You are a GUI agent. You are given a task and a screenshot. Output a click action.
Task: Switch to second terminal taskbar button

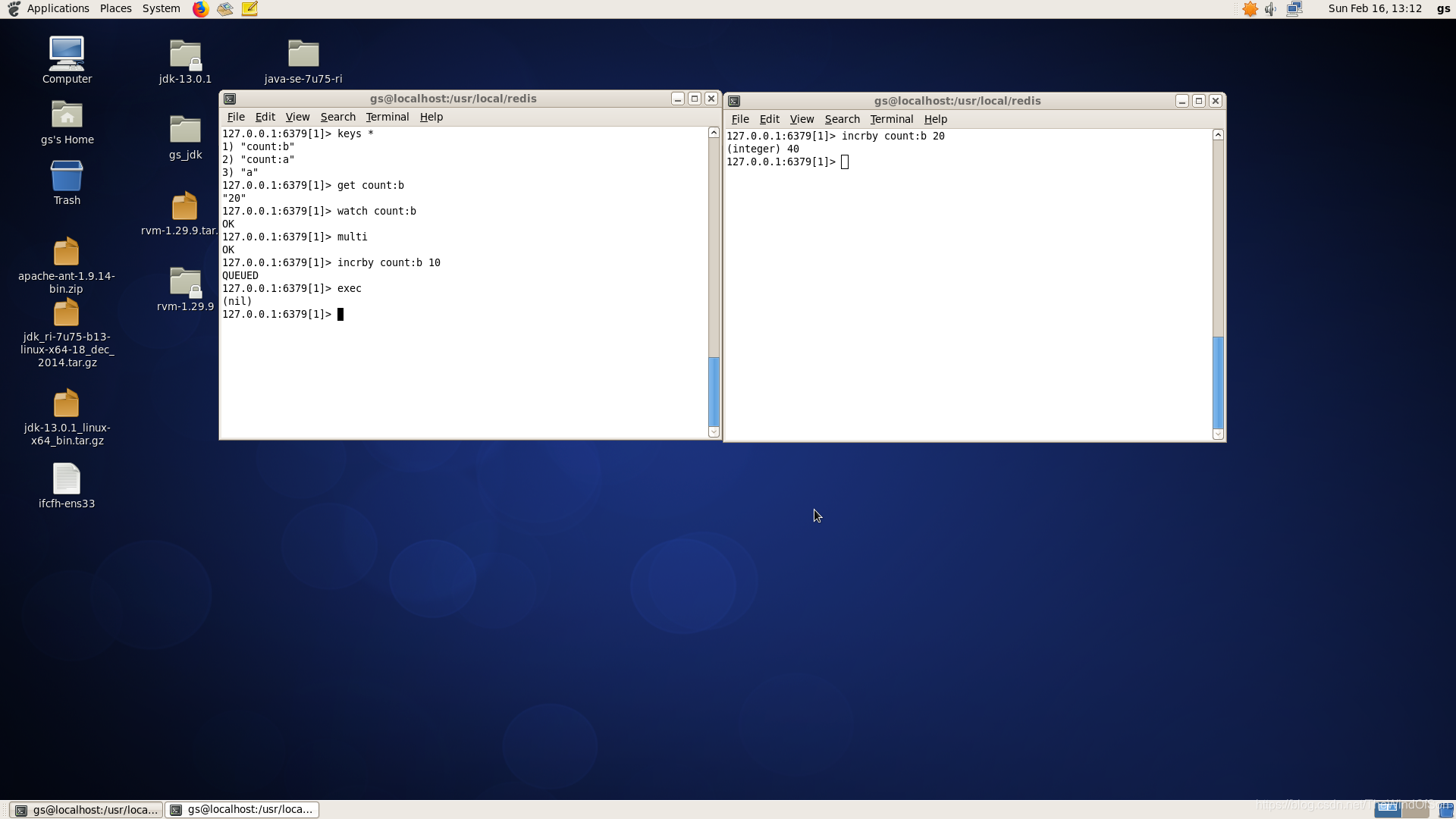pos(242,809)
